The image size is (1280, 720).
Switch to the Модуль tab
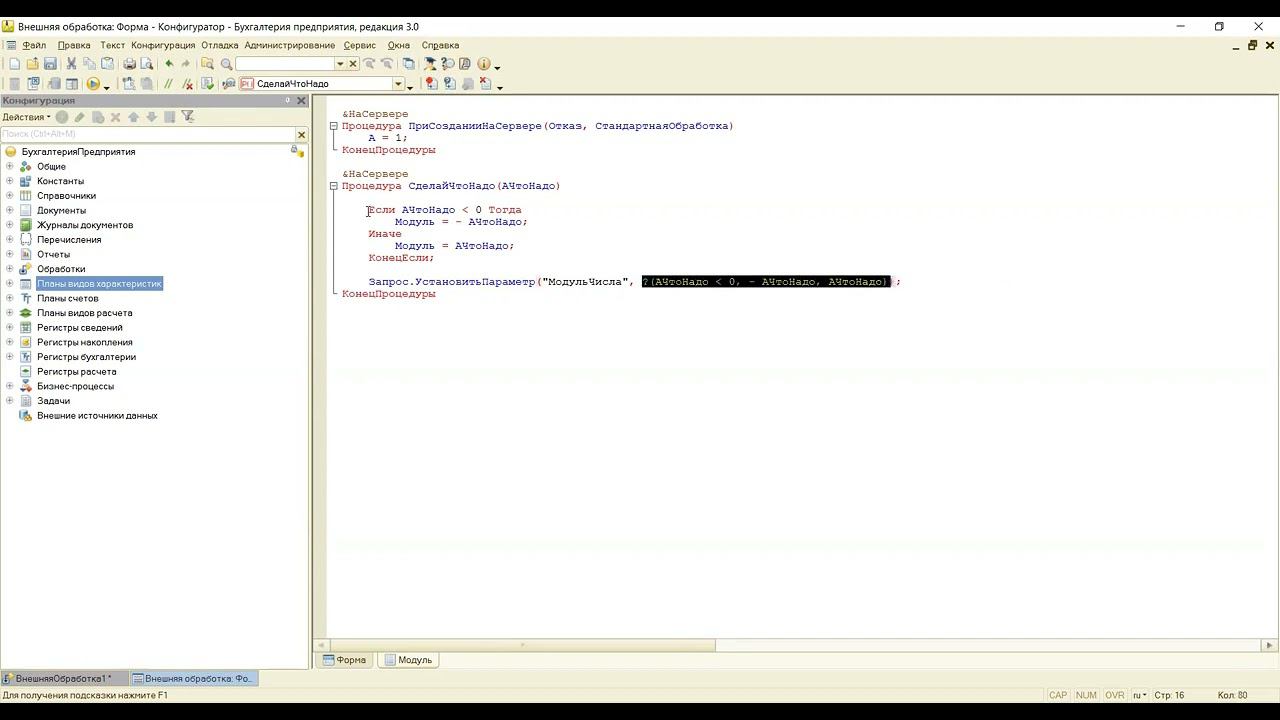pos(408,660)
